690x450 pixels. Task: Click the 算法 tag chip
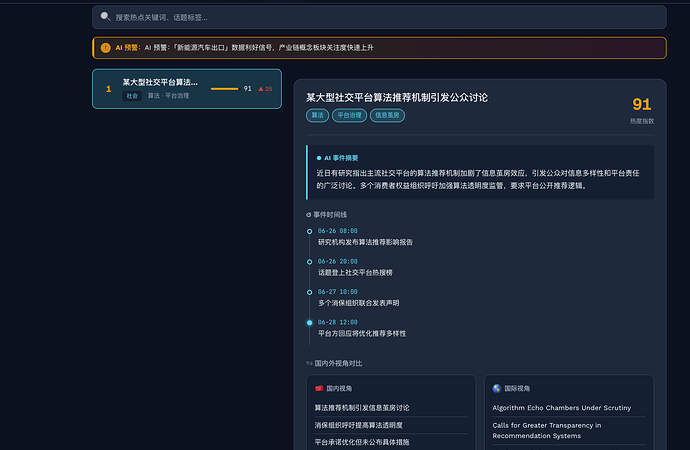point(317,115)
